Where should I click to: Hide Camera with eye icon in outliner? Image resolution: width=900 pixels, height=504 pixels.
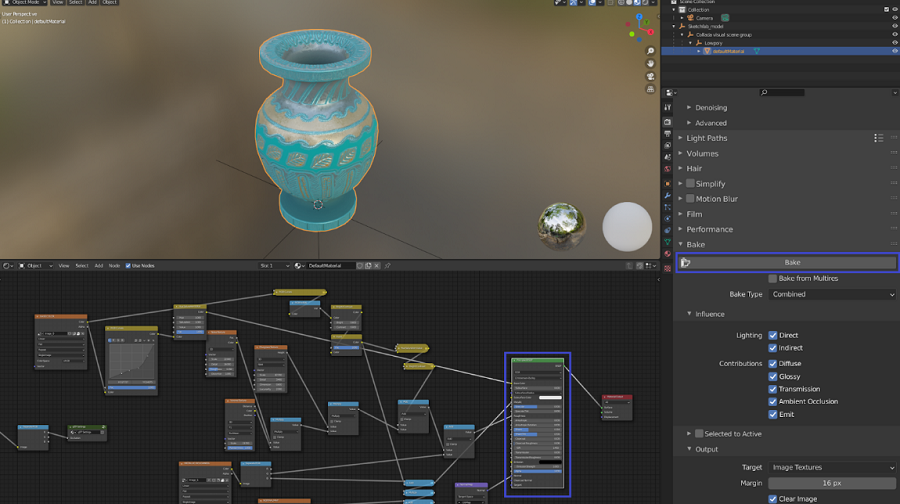tap(894, 18)
